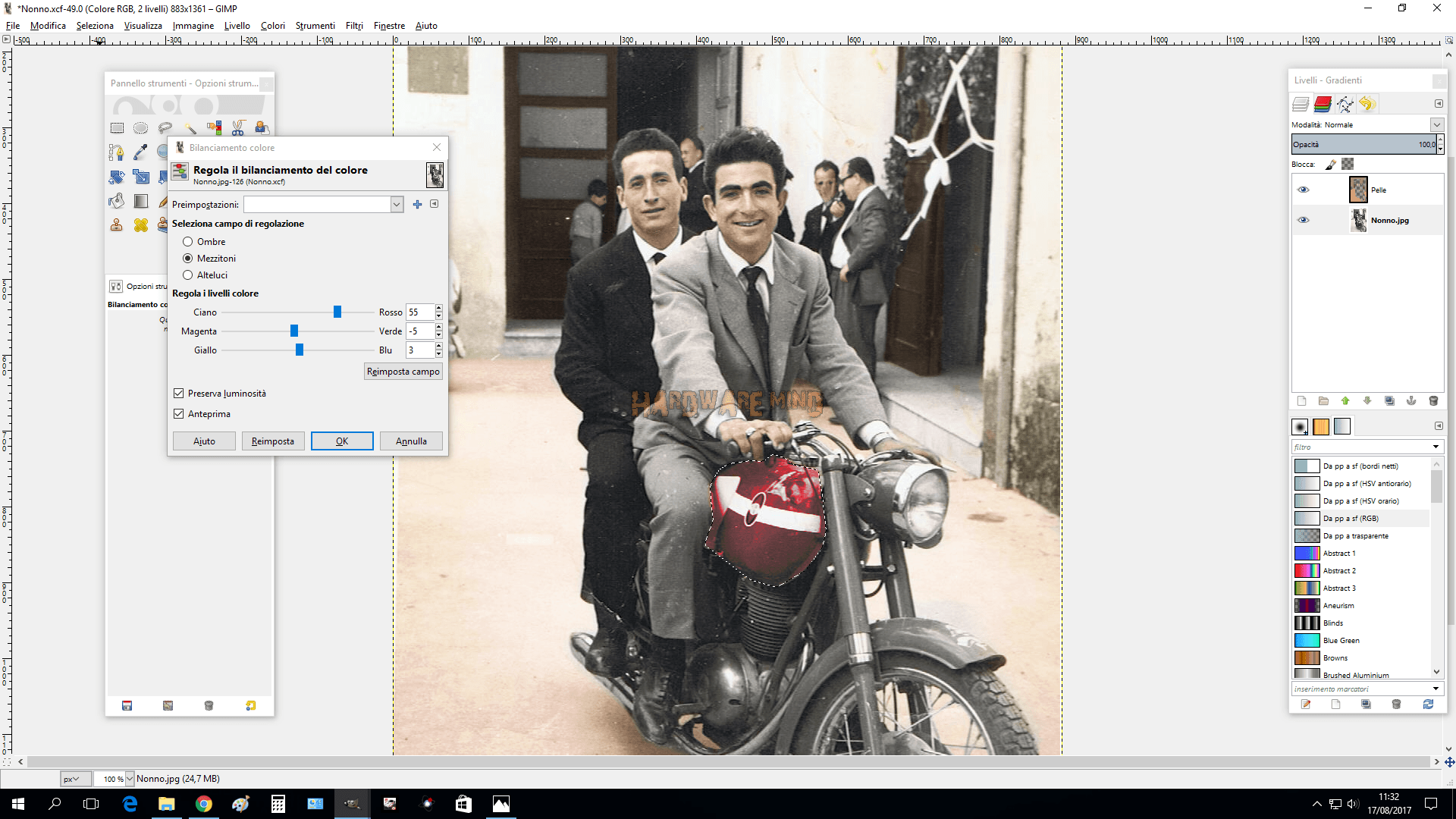
Task: Click the Reimposta campo button
Action: (x=403, y=372)
